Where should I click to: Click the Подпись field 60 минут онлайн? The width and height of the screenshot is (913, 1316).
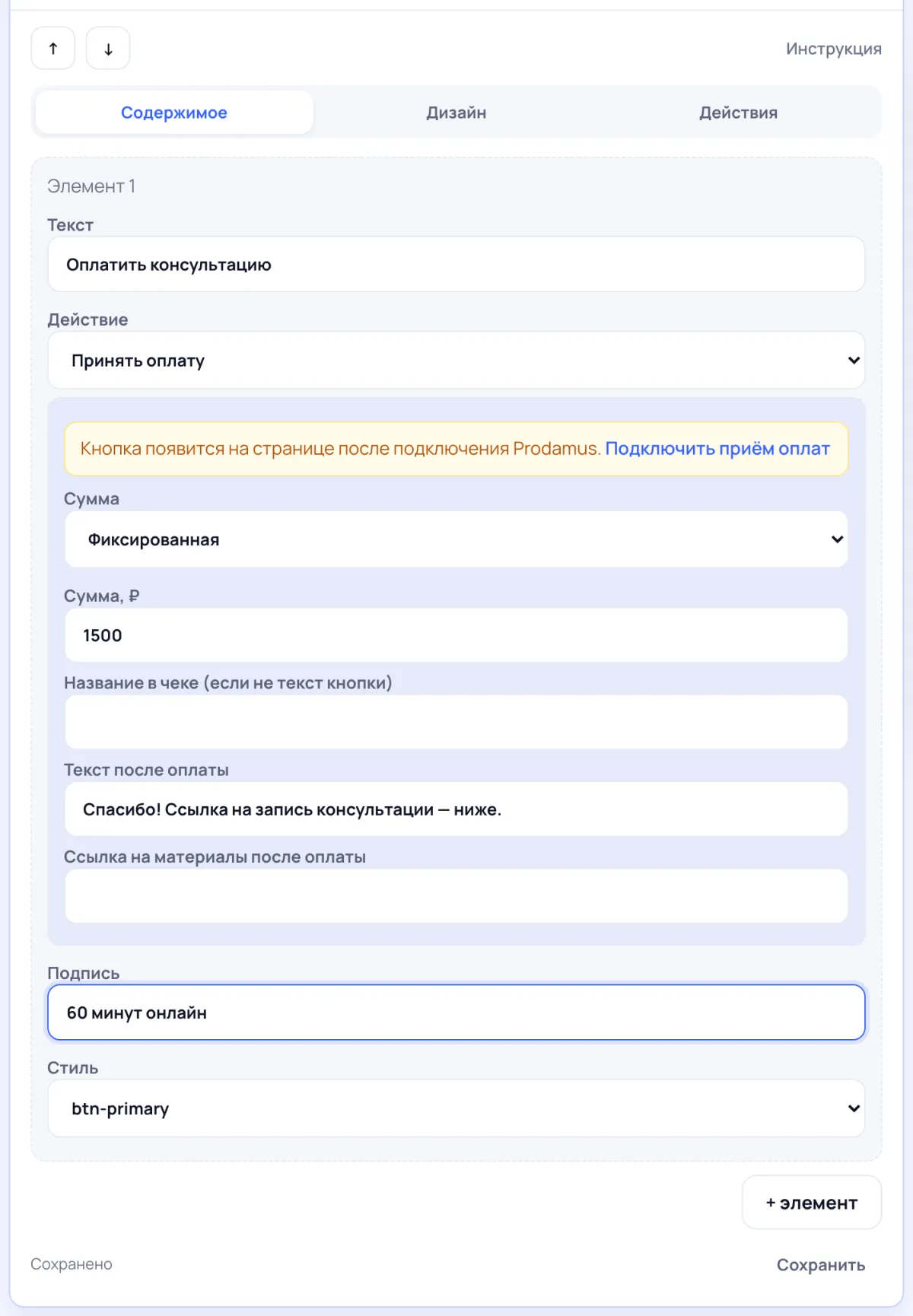pyautogui.click(x=456, y=1012)
